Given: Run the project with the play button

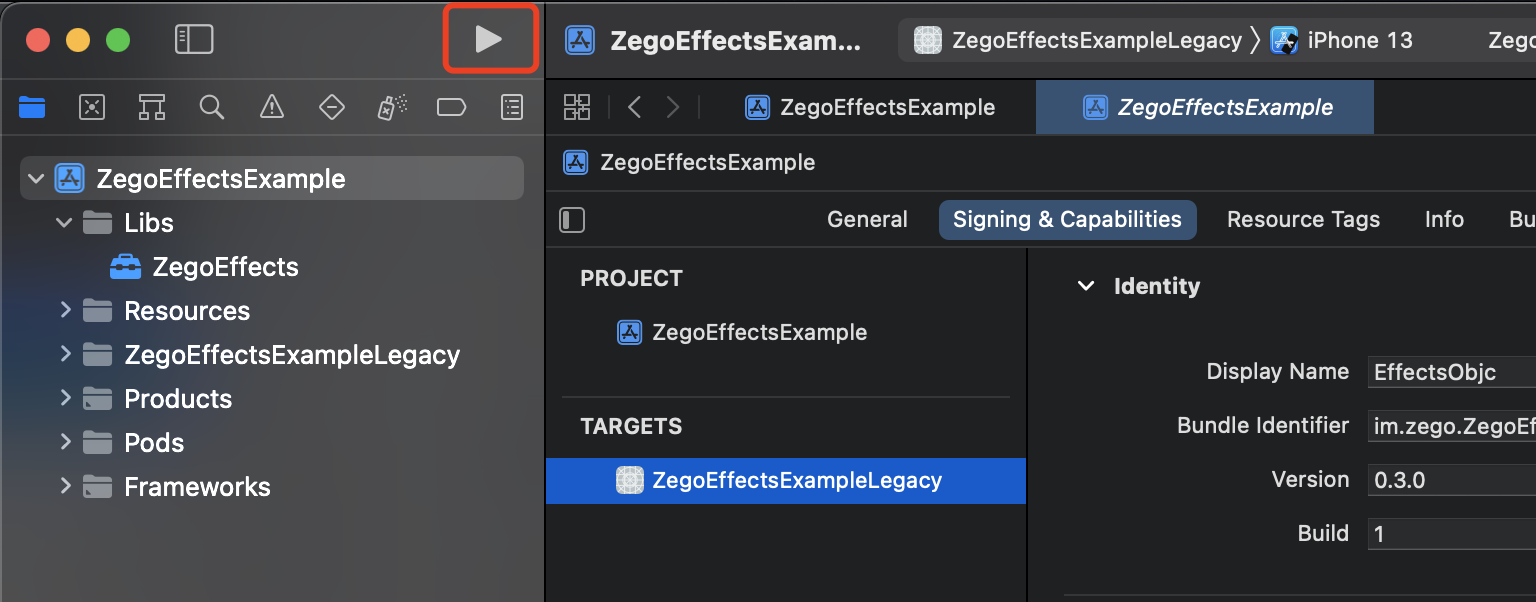Looking at the screenshot, I should tap(489, 39).
